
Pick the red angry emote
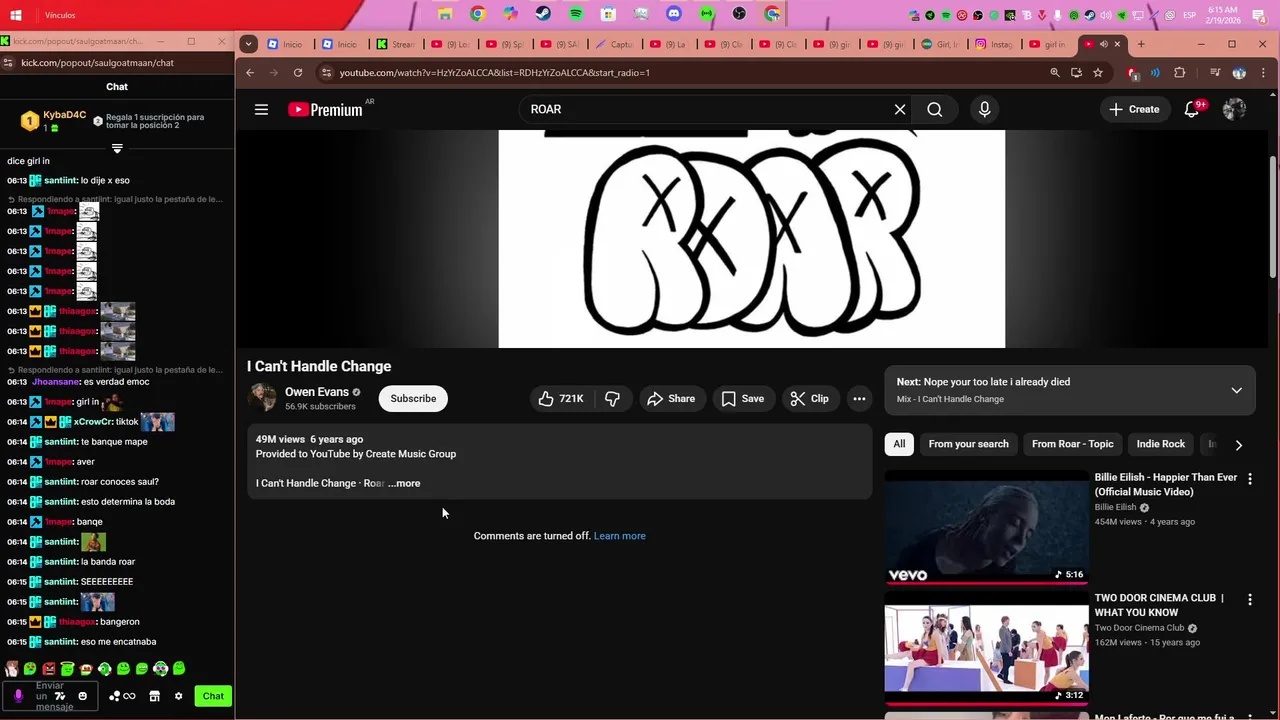click(48, 669)
